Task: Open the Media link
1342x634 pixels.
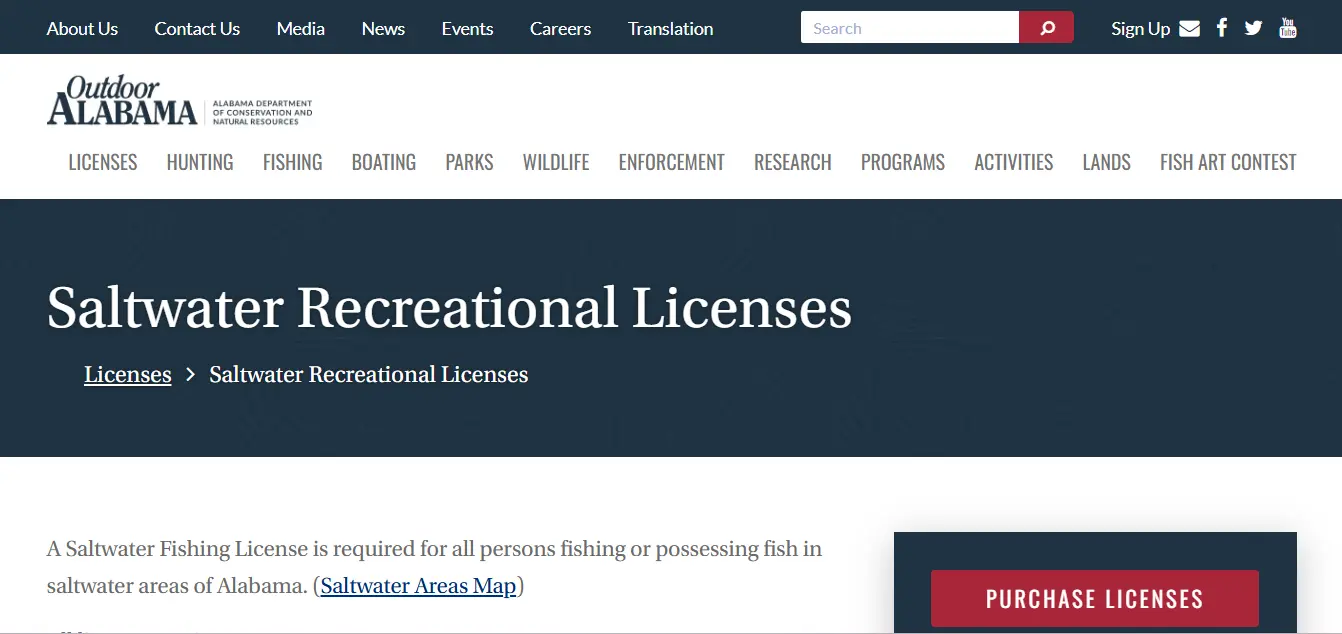Action: pos(301,29)
